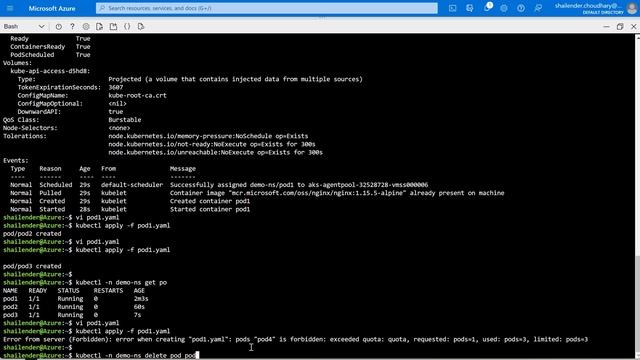The width and height of the screenshot is (640, 360).
Task: Open the Help question mark in header
Action: click(521, 8)
